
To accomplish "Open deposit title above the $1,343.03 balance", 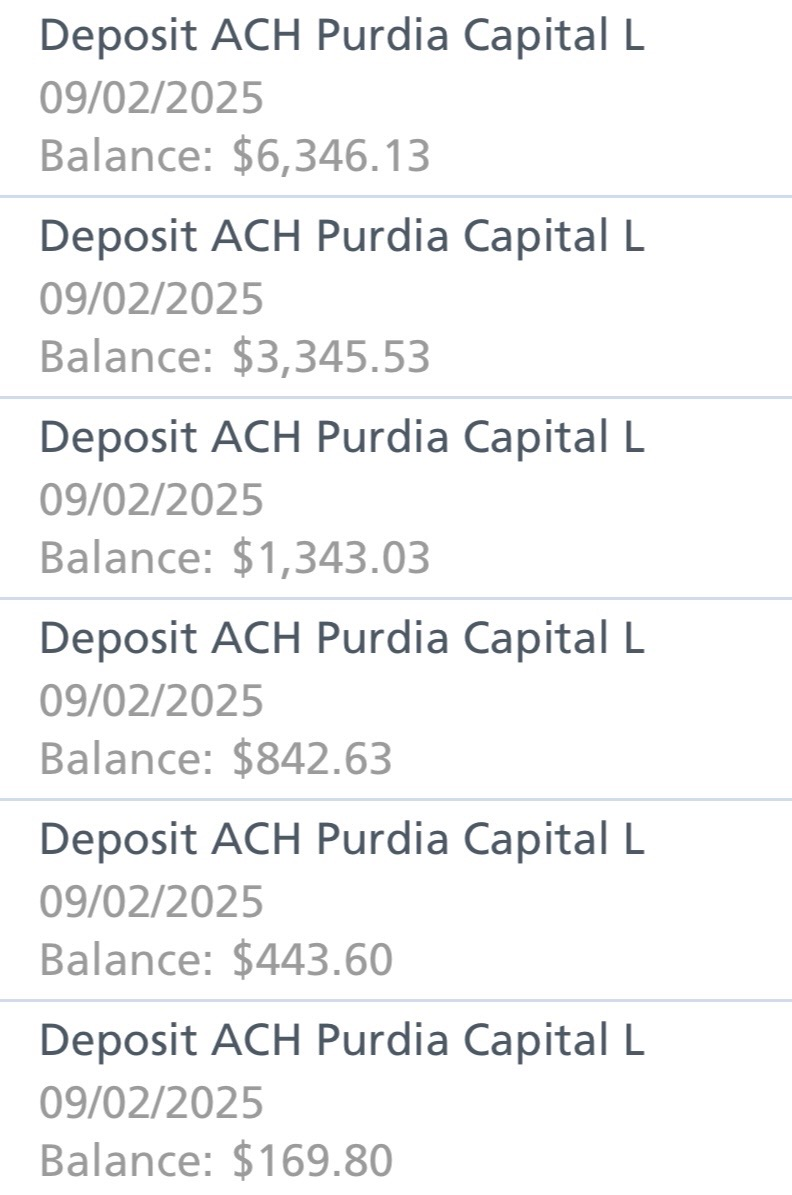I will (341, 437).
